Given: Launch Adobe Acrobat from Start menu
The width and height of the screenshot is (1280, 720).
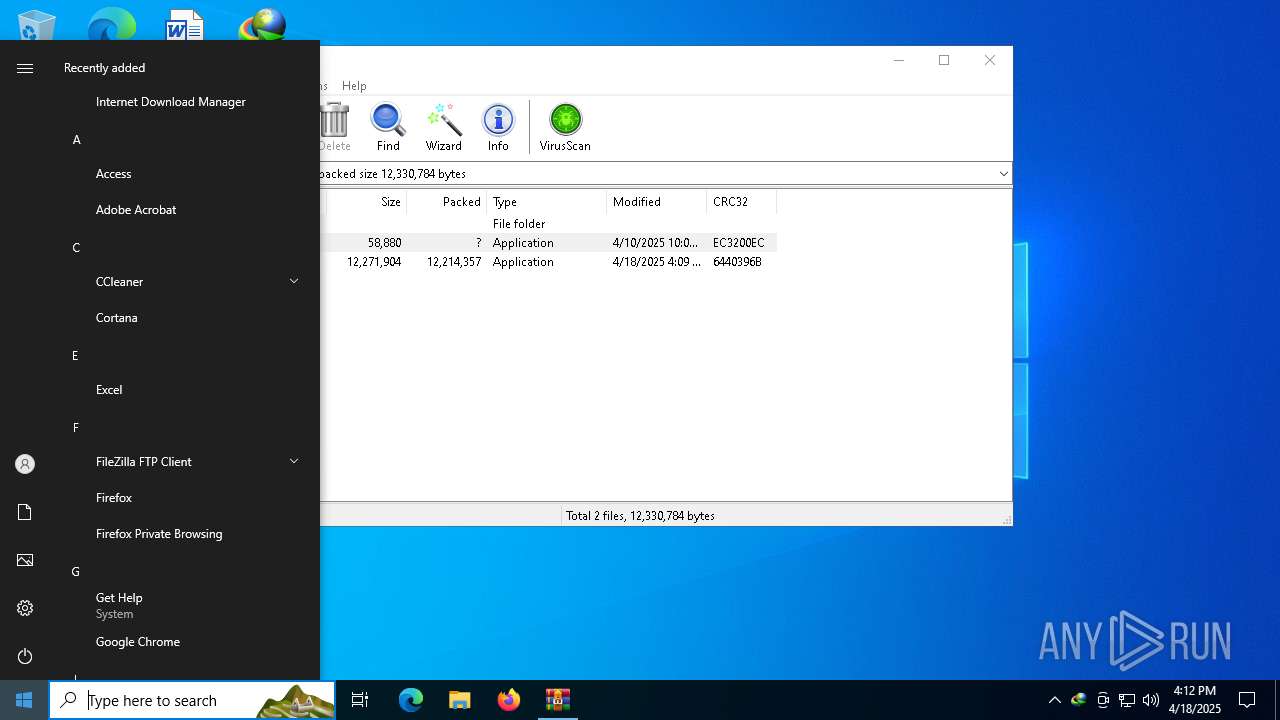Looking at the screenshot, I should pyautogui.click(x=136, y=210).
